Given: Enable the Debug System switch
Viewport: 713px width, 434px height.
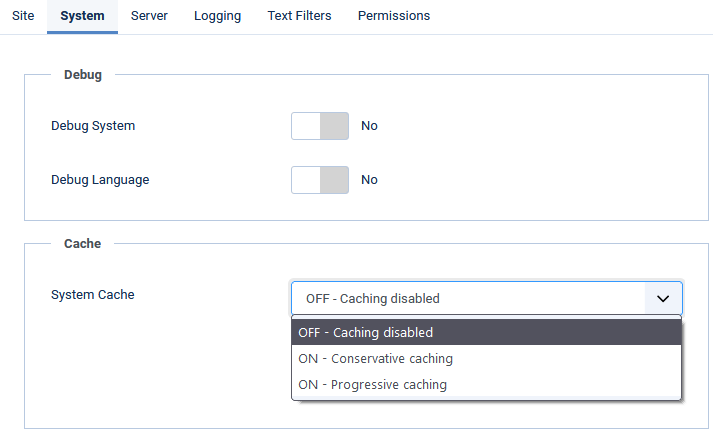Looking at the screenshot, I should (x=320, y=126).
